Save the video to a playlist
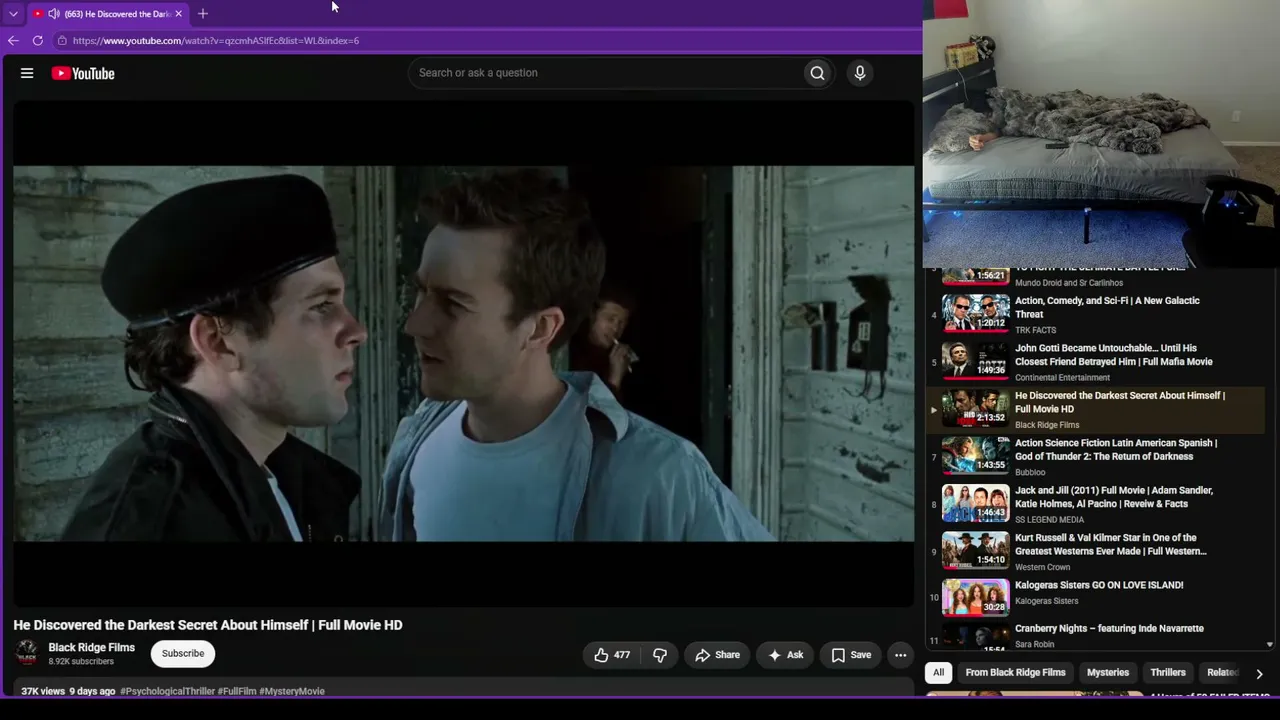The width and height of the screenshot is (1280, 720). click(x=851, y=655)
